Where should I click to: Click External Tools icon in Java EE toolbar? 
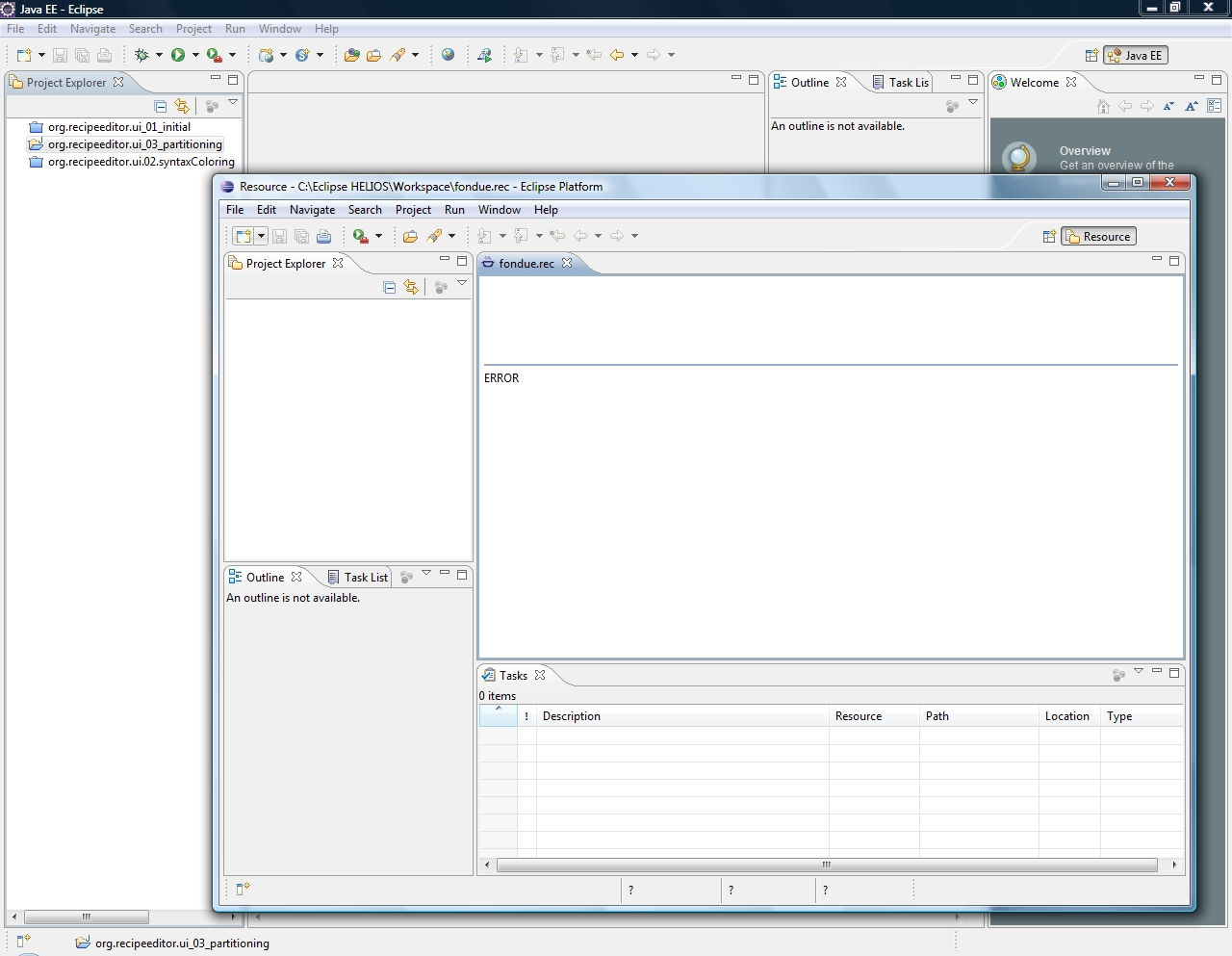[x=215, y=55]
